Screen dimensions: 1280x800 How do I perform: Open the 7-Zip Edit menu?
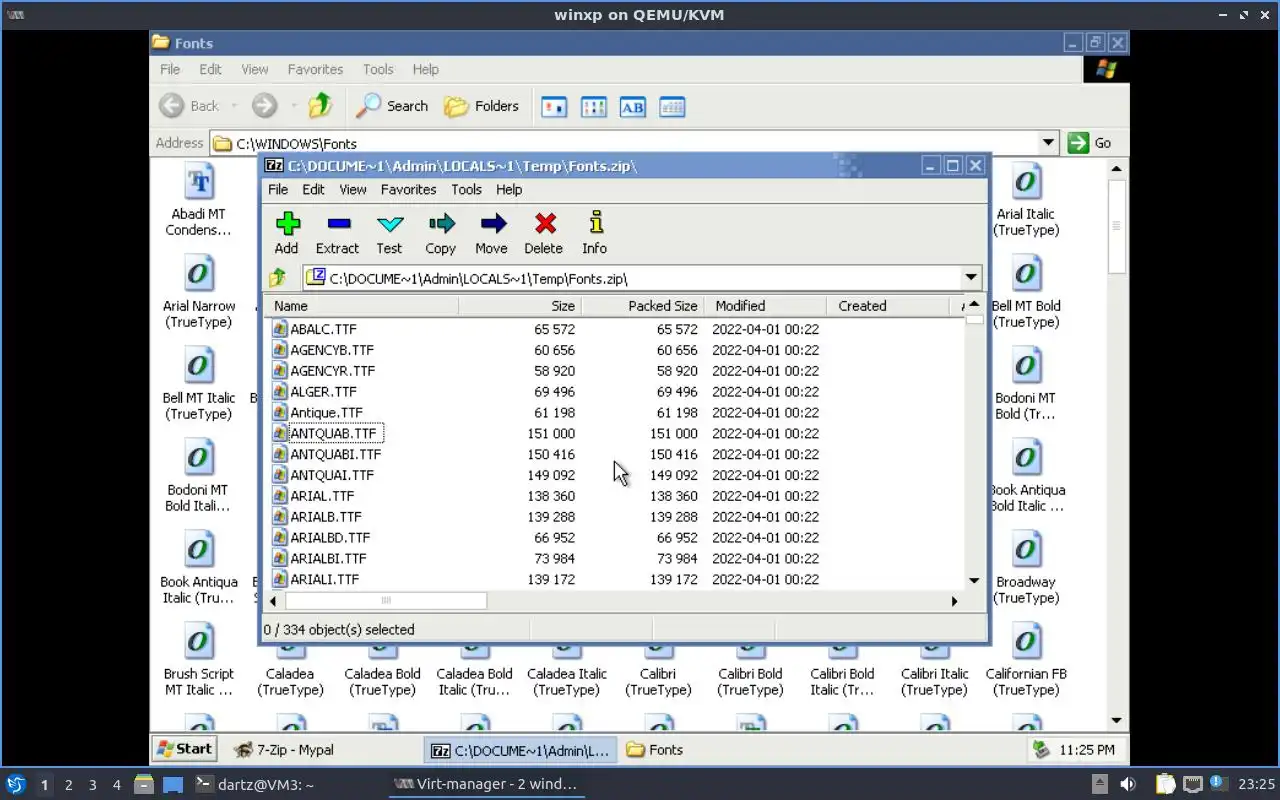313,189
